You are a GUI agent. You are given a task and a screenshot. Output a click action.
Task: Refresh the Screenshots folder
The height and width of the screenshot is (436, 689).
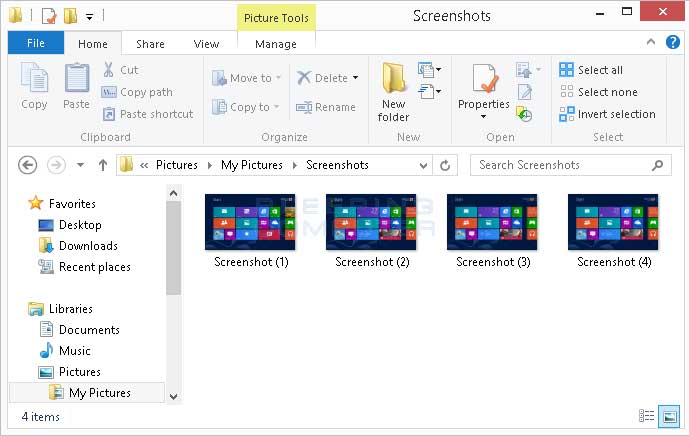[x=445, y=165]
